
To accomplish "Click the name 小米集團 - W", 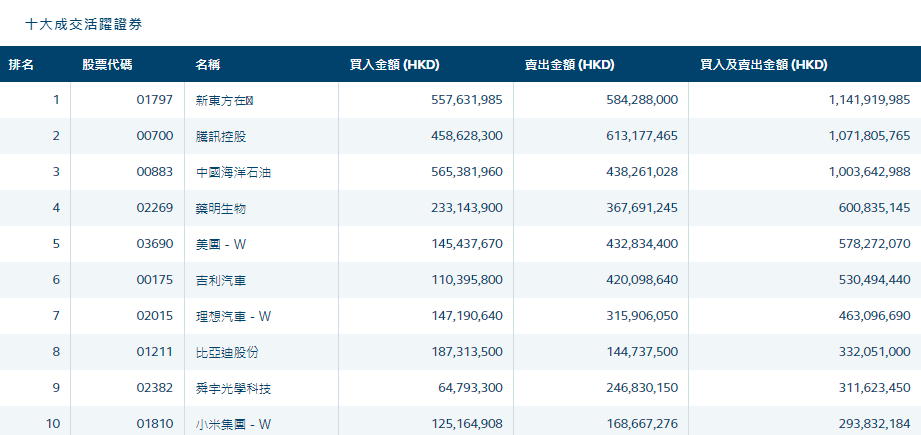I will click(233, 424).
